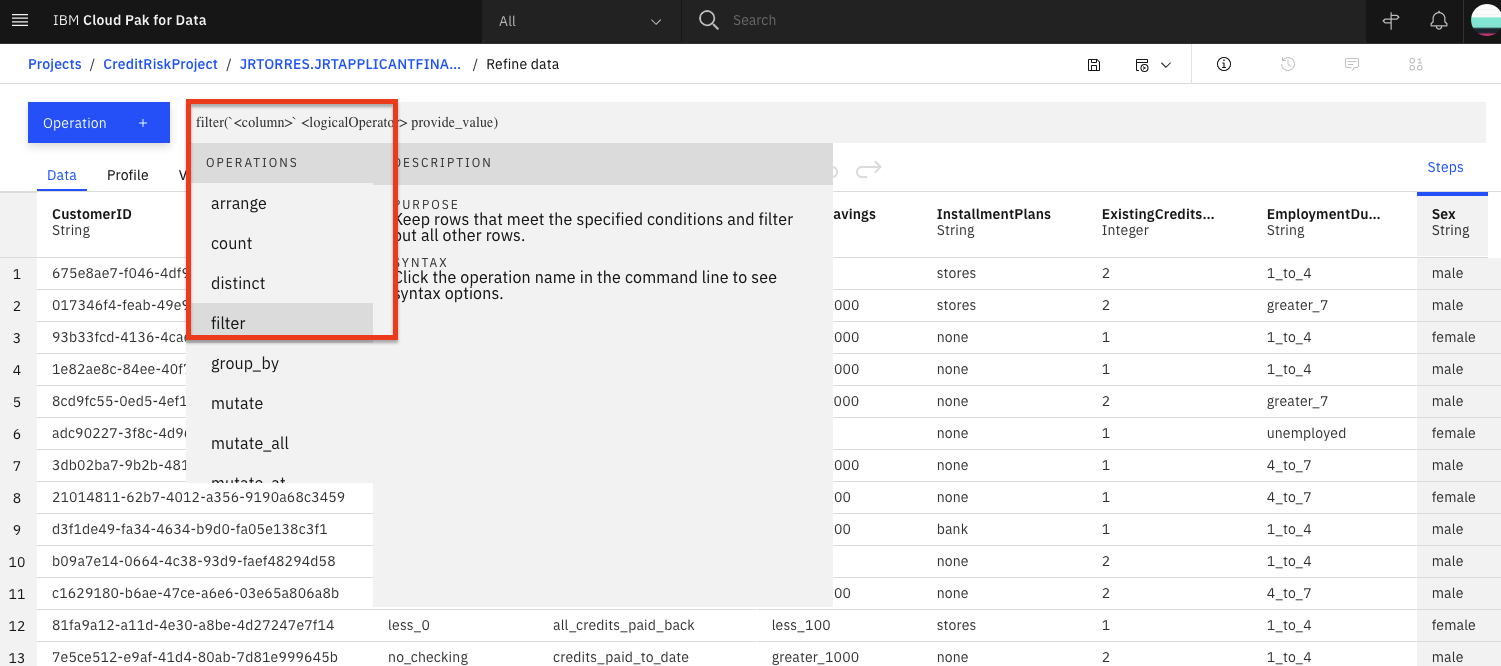Viewport: 1501px width, 666px height.
Task: Expand the All search scope dropdown
Action: coord(580,21)
